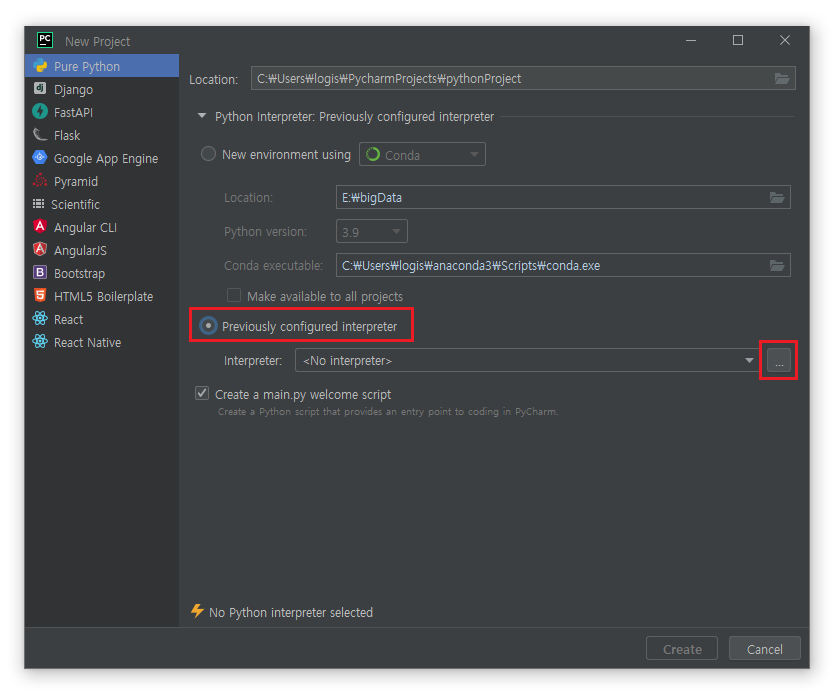This screenshot has height=695, width=836.
Task: Click the Create button
Action: tap(682, 649)
